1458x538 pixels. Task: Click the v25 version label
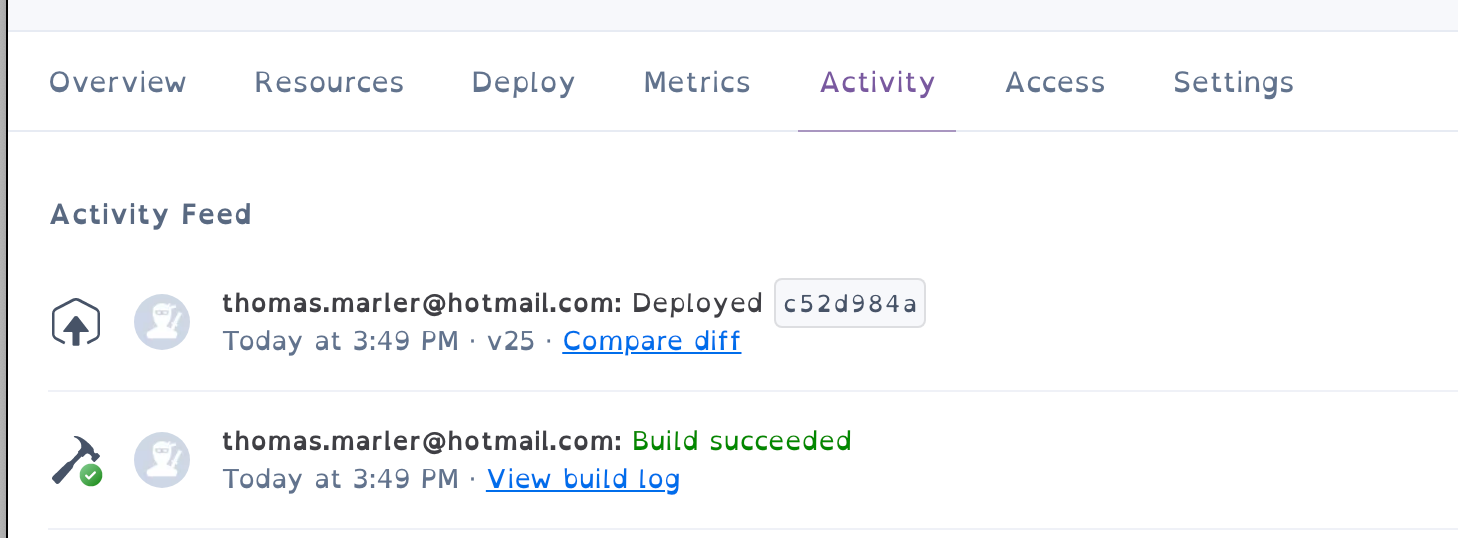511,341
